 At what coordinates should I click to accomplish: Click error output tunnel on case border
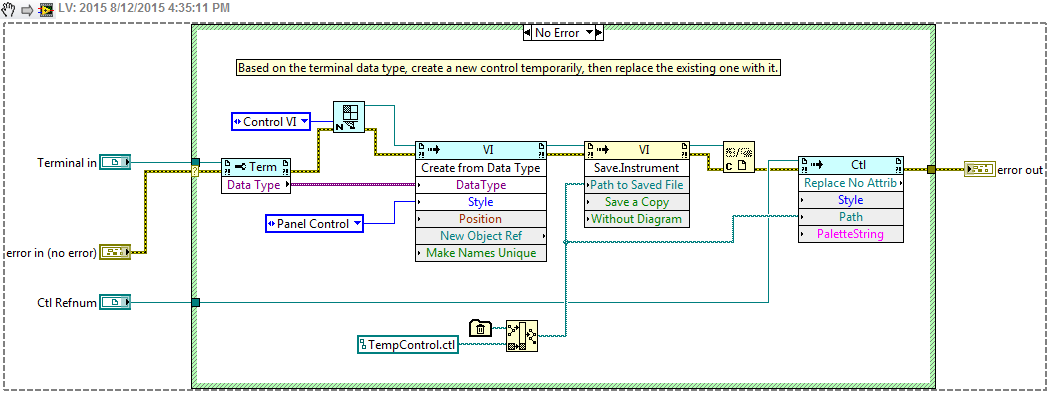(x=931, y=170)
